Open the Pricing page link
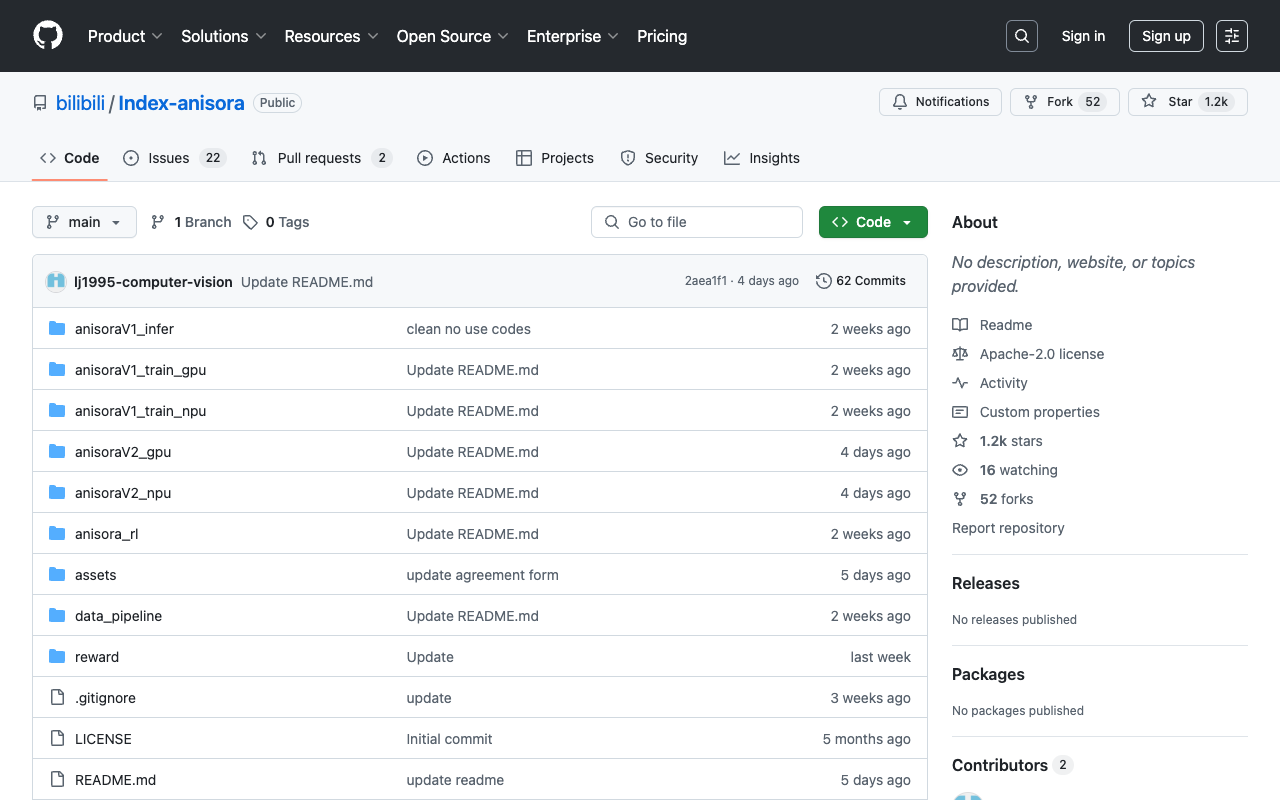 [x=662, y=36]
